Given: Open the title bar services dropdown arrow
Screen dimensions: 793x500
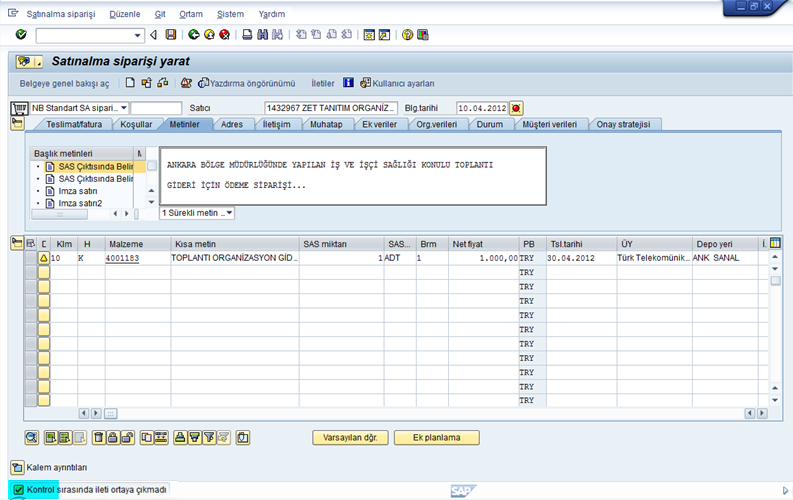Looking at the screenshot, I should 38,63.
